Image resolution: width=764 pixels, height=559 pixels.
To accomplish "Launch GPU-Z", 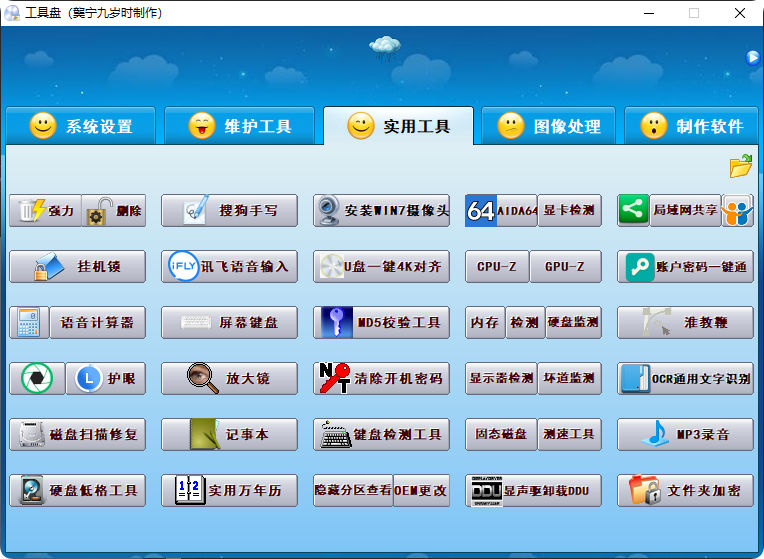I will point(566,267).
